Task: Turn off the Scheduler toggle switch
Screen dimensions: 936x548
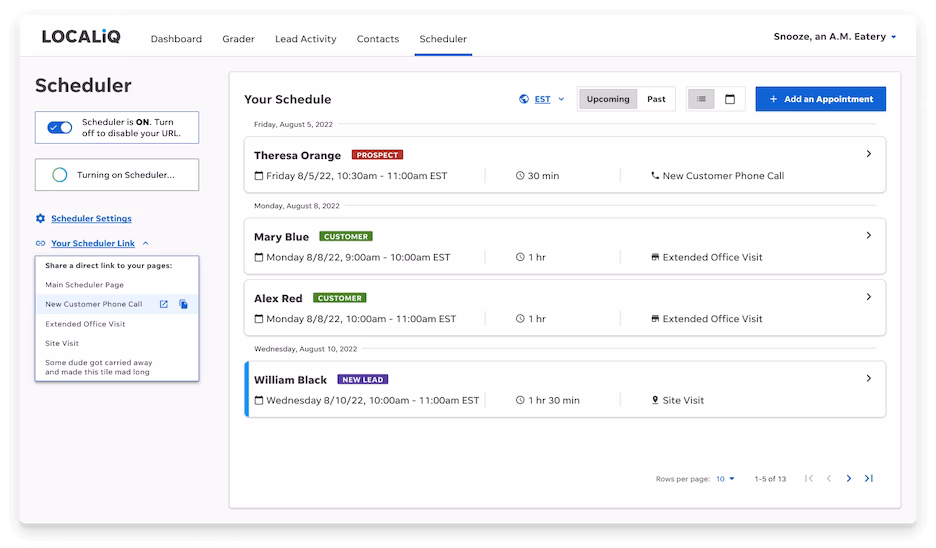Action: tap(59, 128)
